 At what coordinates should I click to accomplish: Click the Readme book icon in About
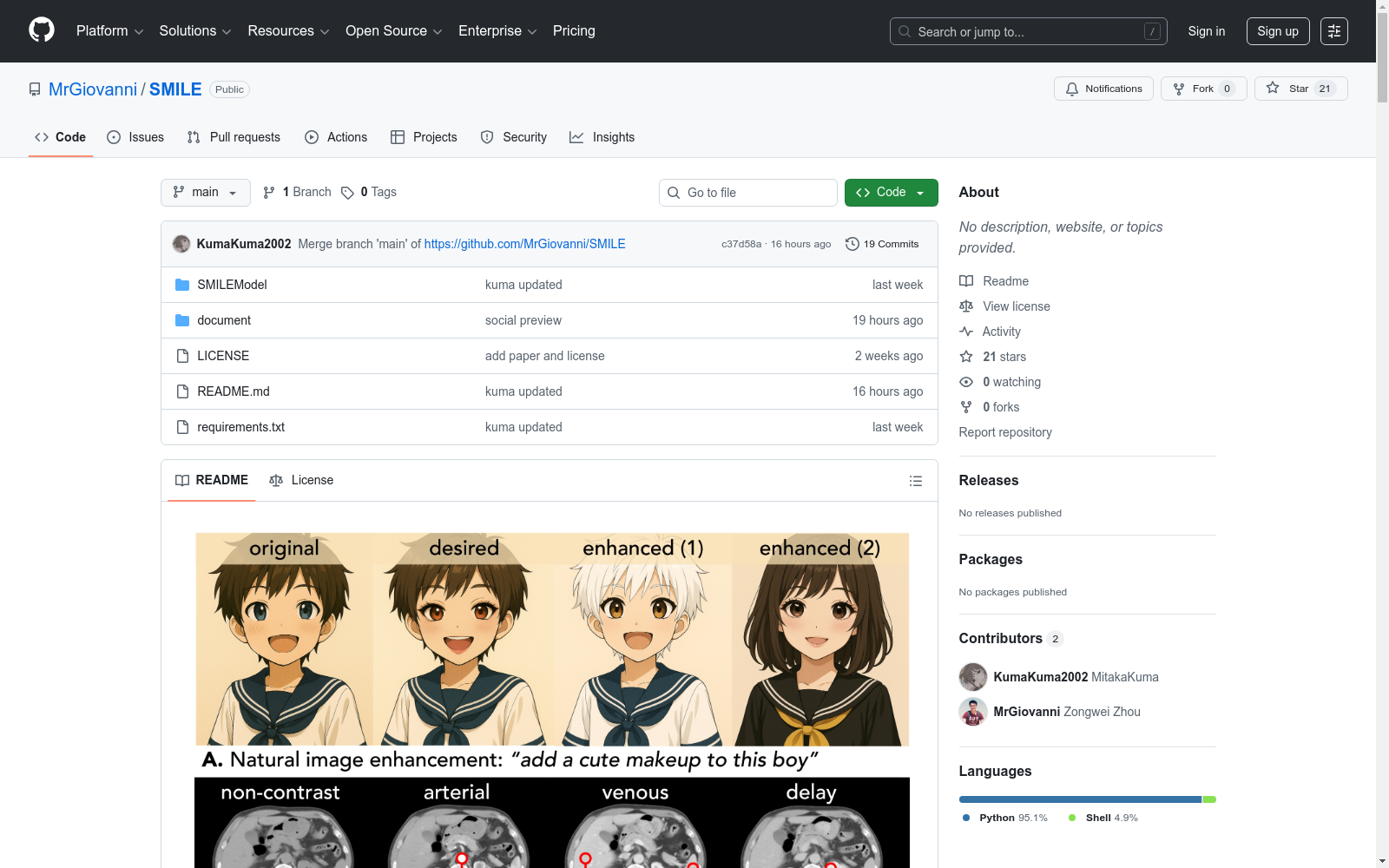[966, 281]
